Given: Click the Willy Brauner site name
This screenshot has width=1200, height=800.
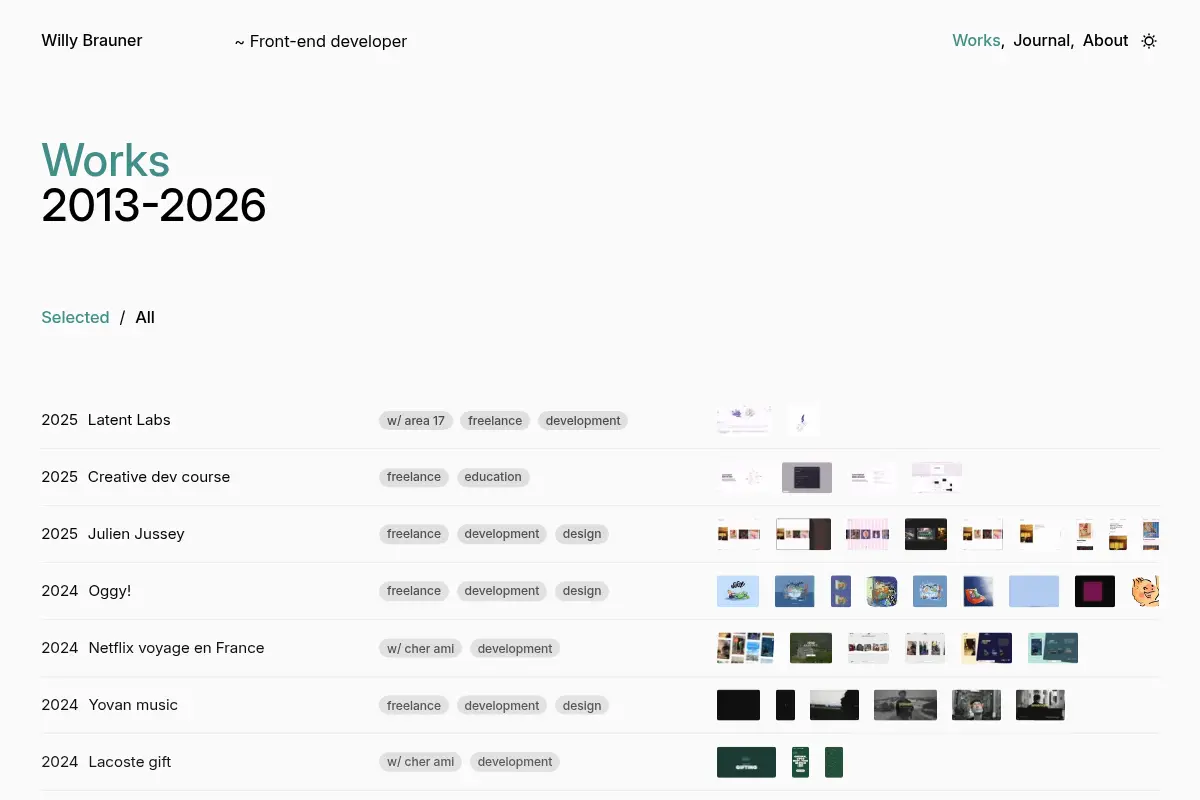Looking at the screenshot, I should point(92,41).
